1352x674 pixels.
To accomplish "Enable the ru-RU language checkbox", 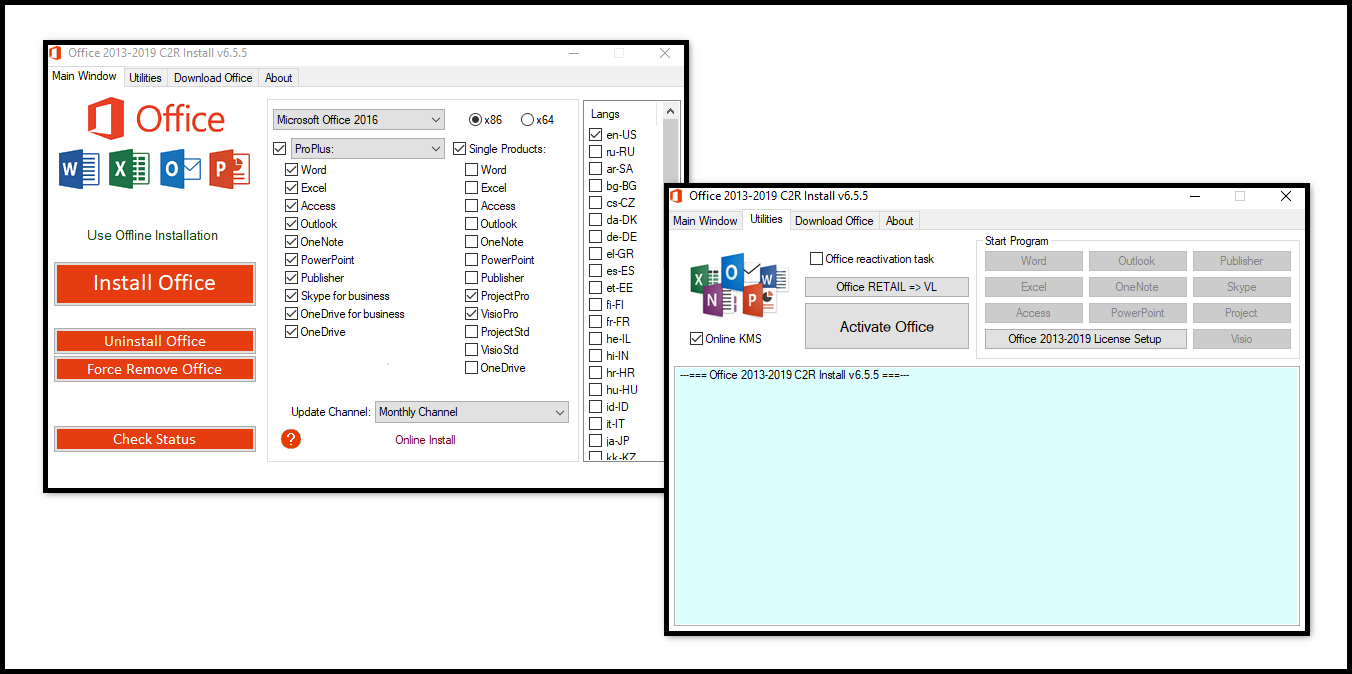I will point(596,152).
